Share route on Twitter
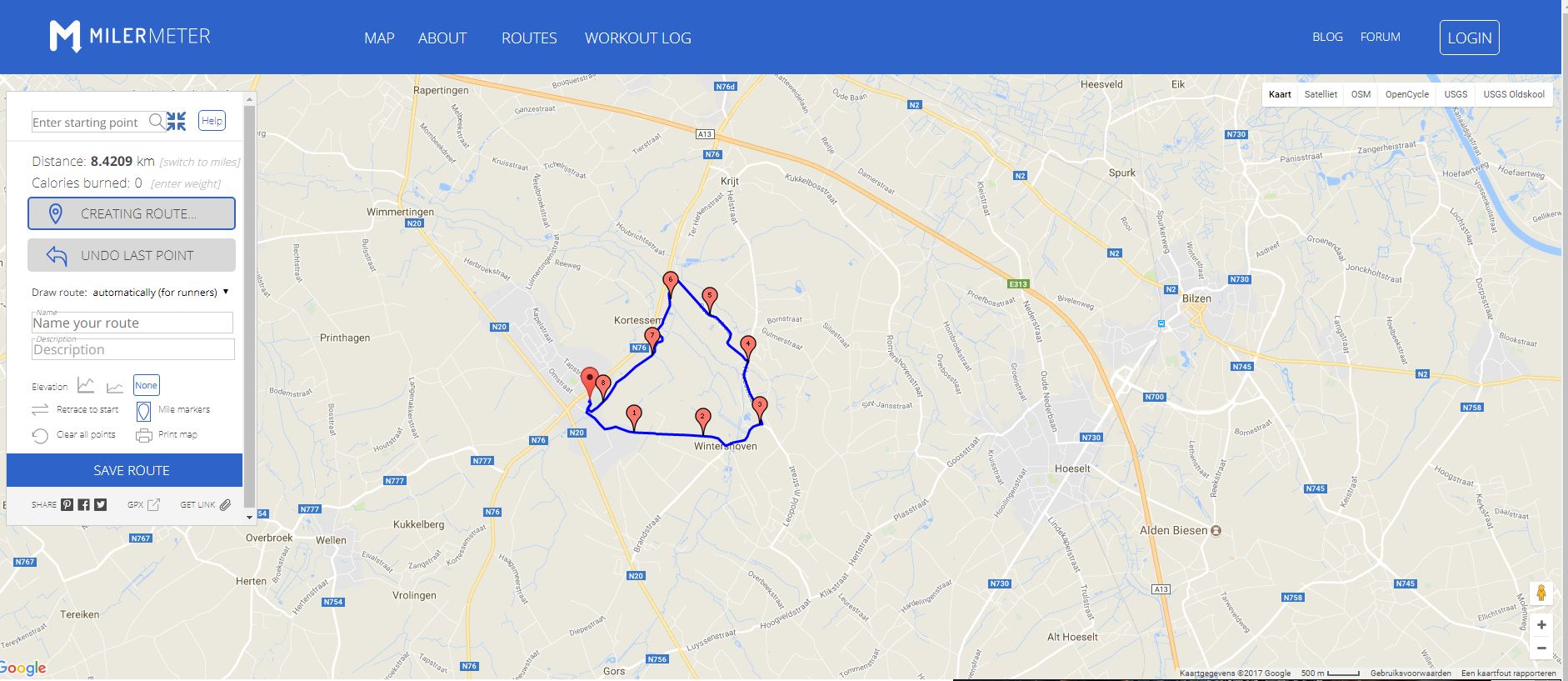The height and width of the screenshot is (681, 1568). [100, 504]
